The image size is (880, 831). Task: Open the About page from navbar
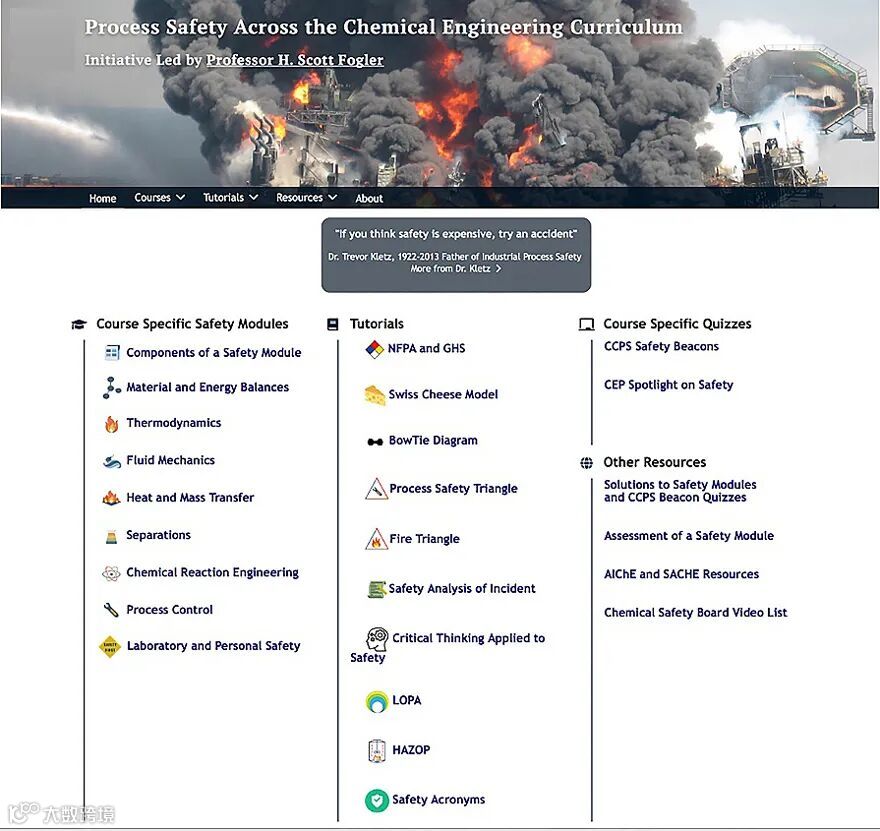[x=369, y=198]
